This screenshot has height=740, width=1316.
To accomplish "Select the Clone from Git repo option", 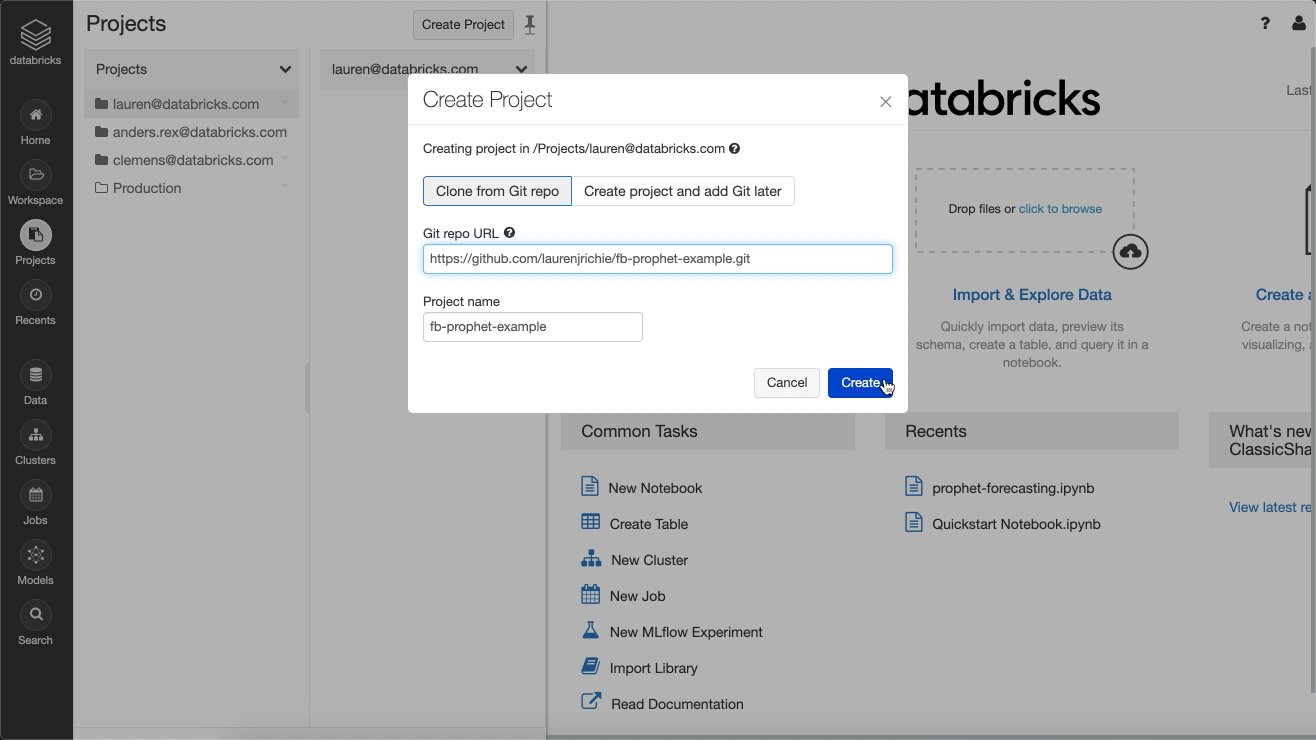I will 497,191.
